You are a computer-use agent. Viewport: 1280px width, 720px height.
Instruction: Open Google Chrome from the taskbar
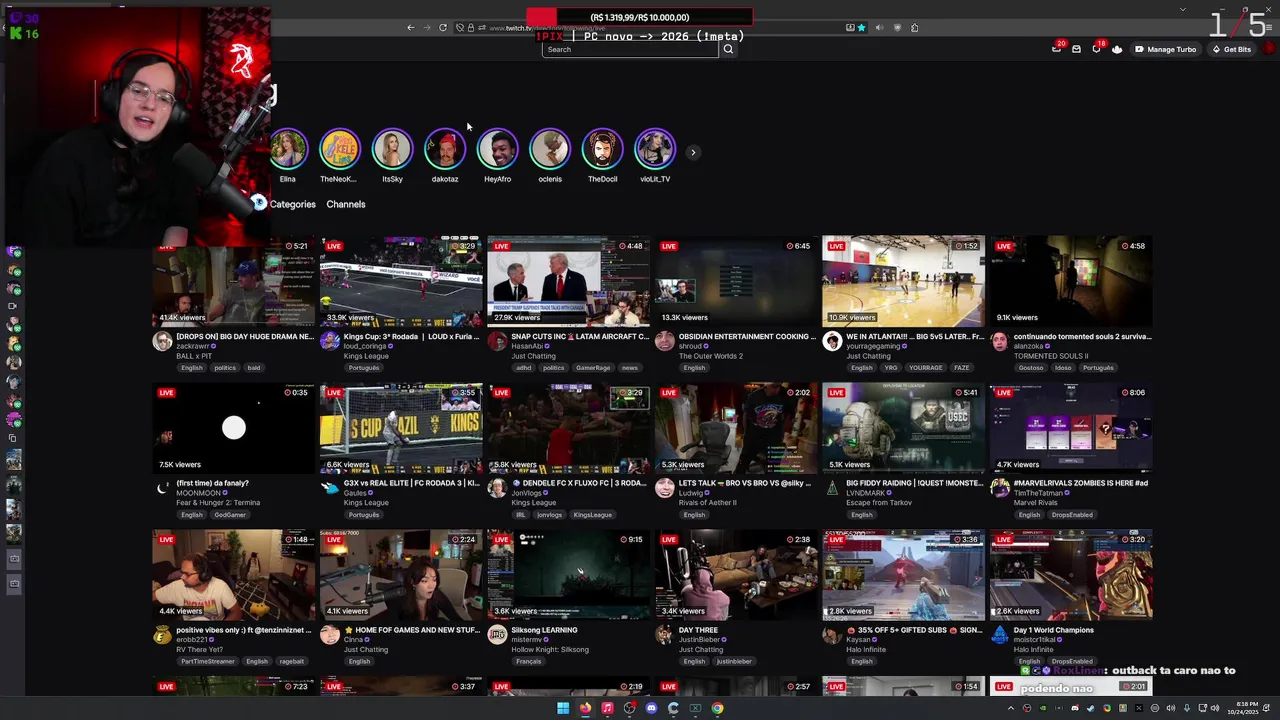[x=717, y=708]
